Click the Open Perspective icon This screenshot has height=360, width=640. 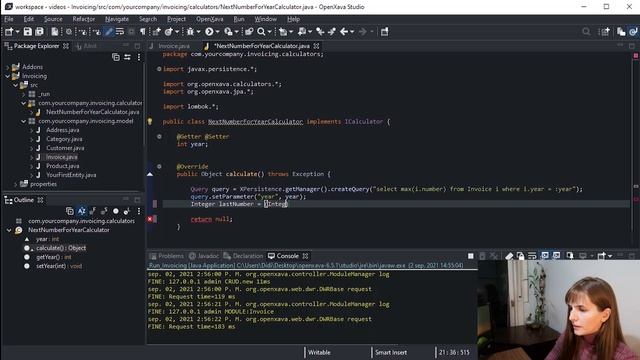click(x=605, y=31)
